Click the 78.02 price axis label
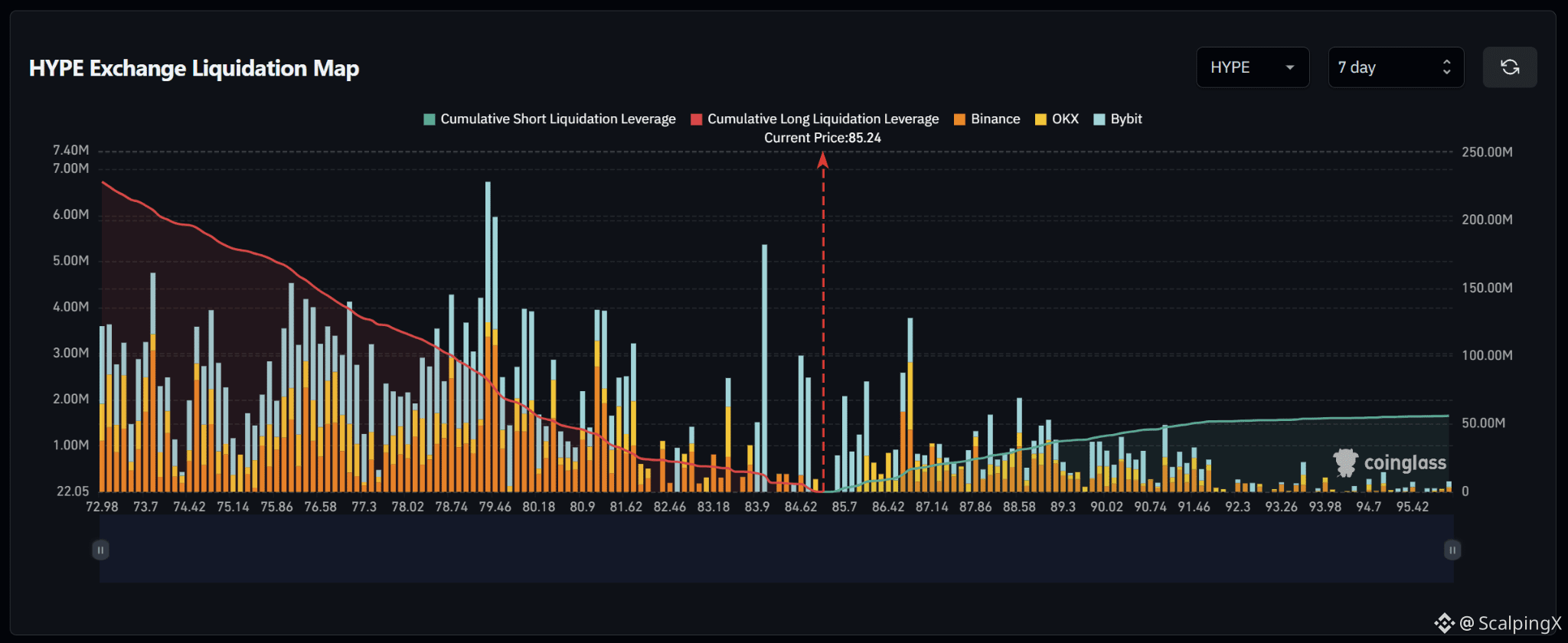 point(407,507)
